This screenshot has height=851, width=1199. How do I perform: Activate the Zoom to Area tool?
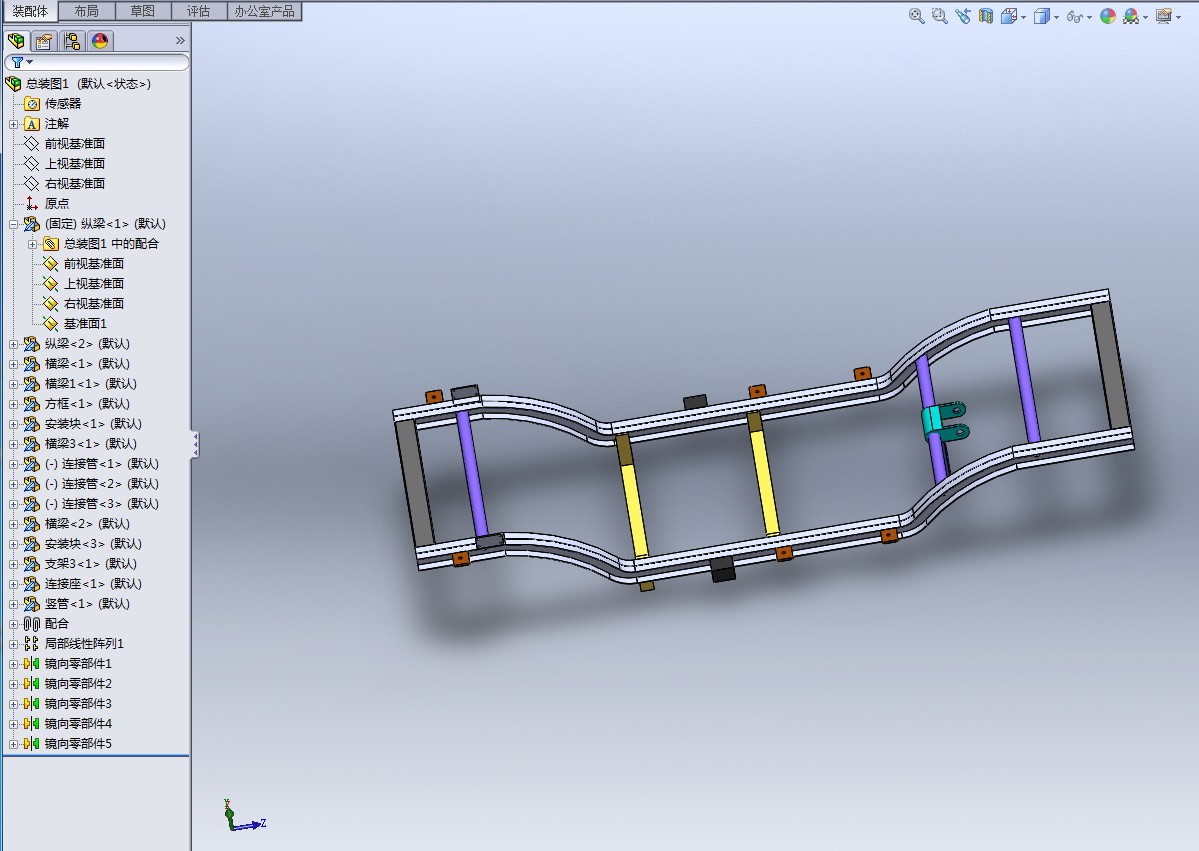pos(939,16)
